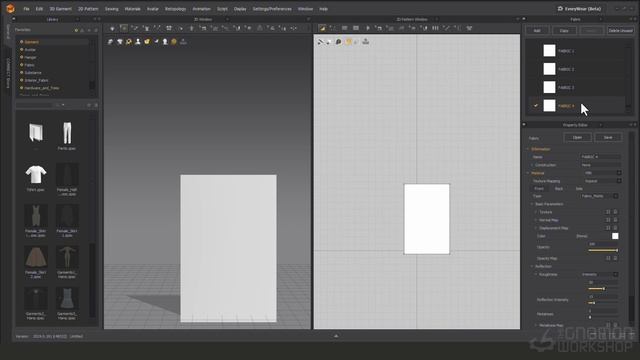Click the Open button in Property Editor
The image size is (640, 360).
577,138
